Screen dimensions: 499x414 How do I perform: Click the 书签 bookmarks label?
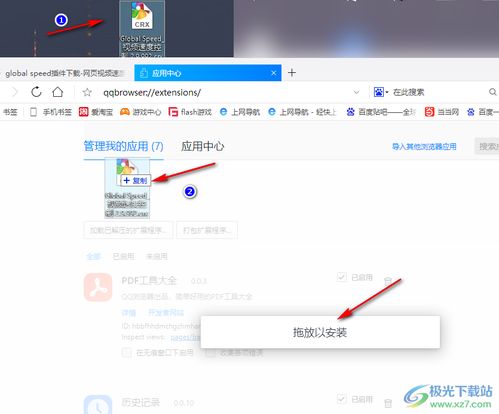[x=10, y=112]
